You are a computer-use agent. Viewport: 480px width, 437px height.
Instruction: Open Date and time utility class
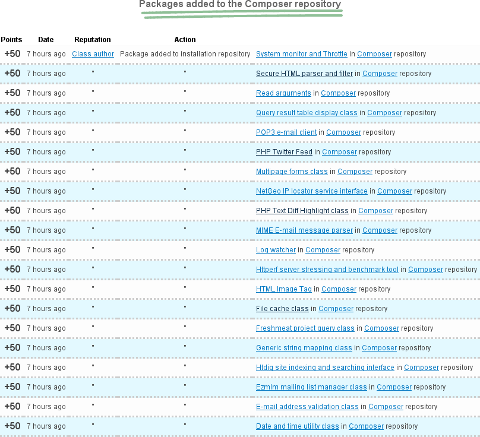click(x=297, y=426)
